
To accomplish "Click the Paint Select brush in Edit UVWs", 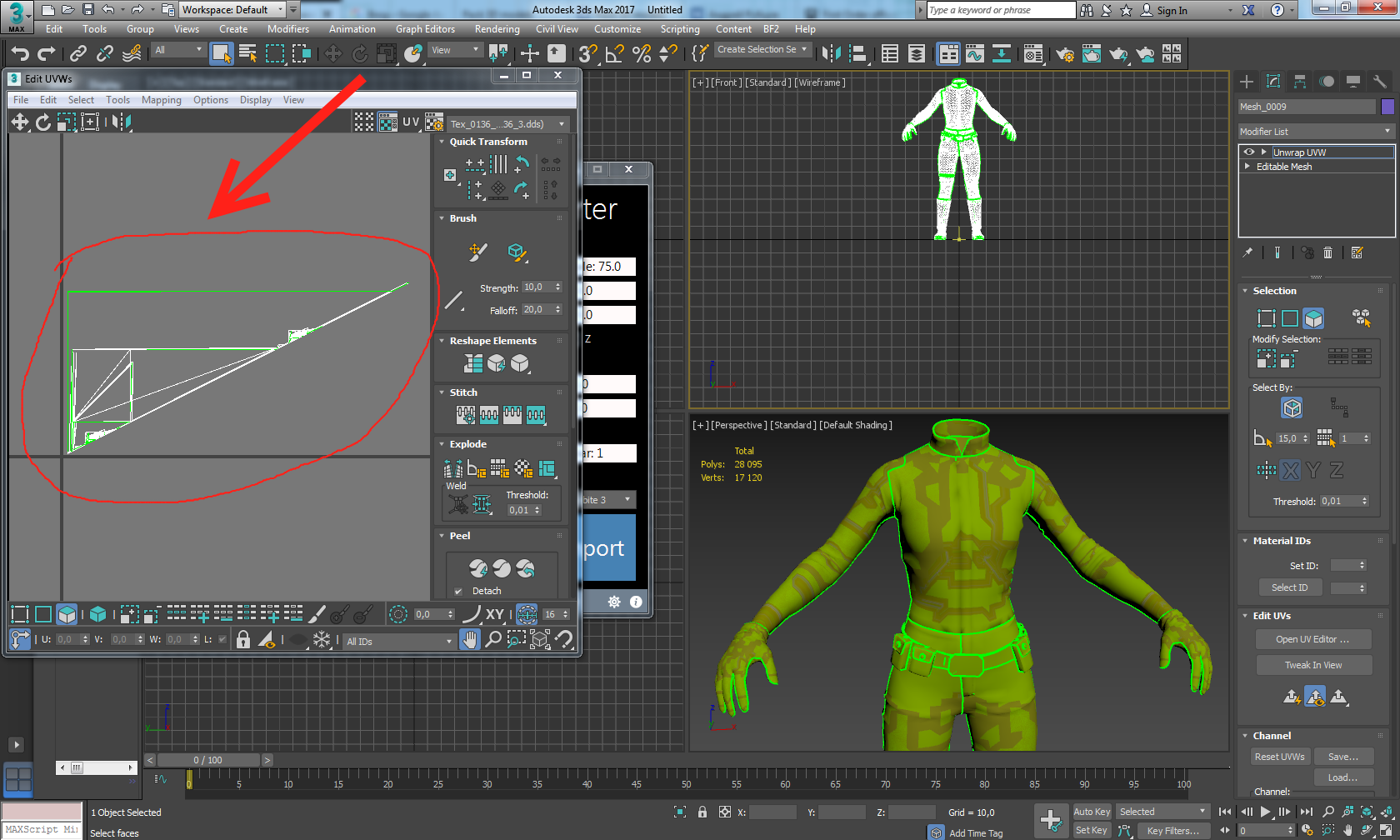I will [x=317, y=615].
